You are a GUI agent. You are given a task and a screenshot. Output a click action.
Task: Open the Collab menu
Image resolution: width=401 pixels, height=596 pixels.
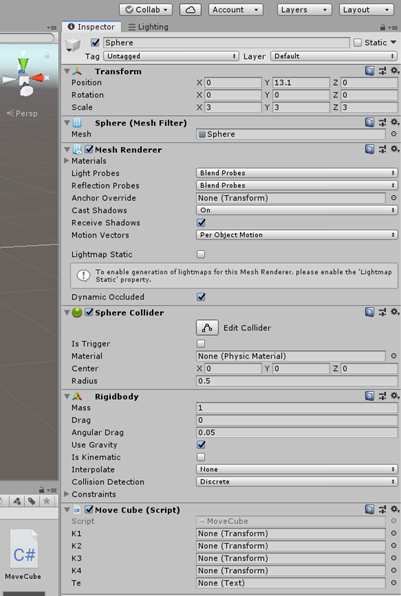tap(146, 10)
